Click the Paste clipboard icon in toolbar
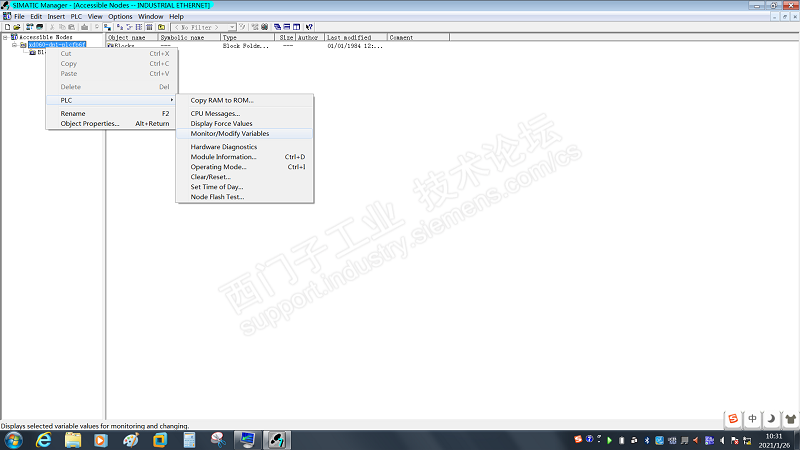800x450 pixels. click(71, 27)
